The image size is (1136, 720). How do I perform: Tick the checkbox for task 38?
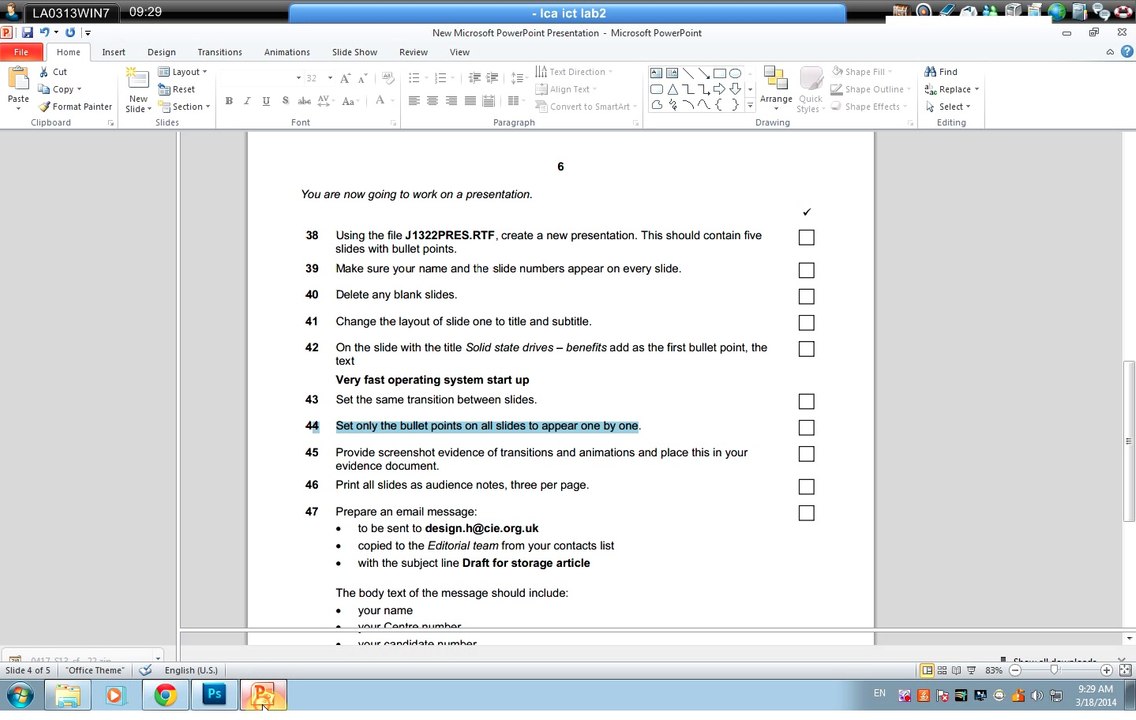pyautogui.click(x=806, y=238)
